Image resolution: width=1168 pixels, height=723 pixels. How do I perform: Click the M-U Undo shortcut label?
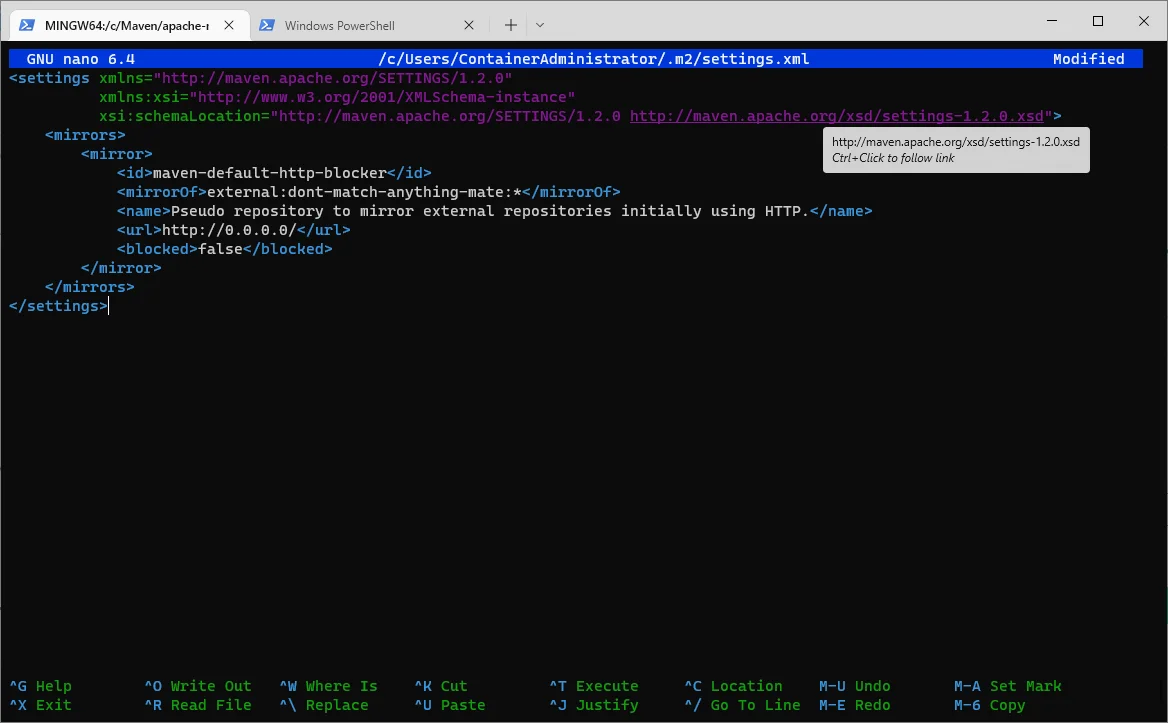[854, 686]
